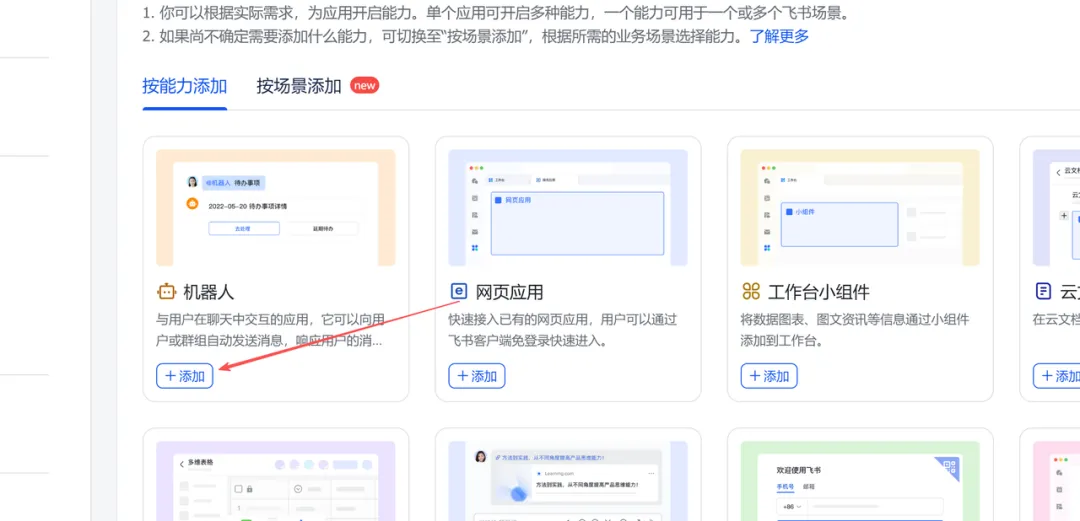Select the 机器人 card title
1080x521 pixels.
(209, 292)
